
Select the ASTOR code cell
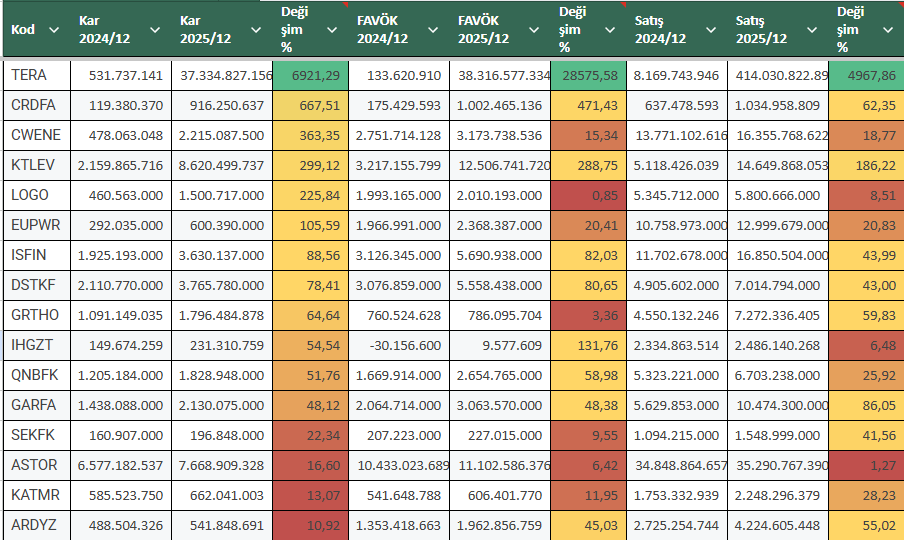click(37, 465)
